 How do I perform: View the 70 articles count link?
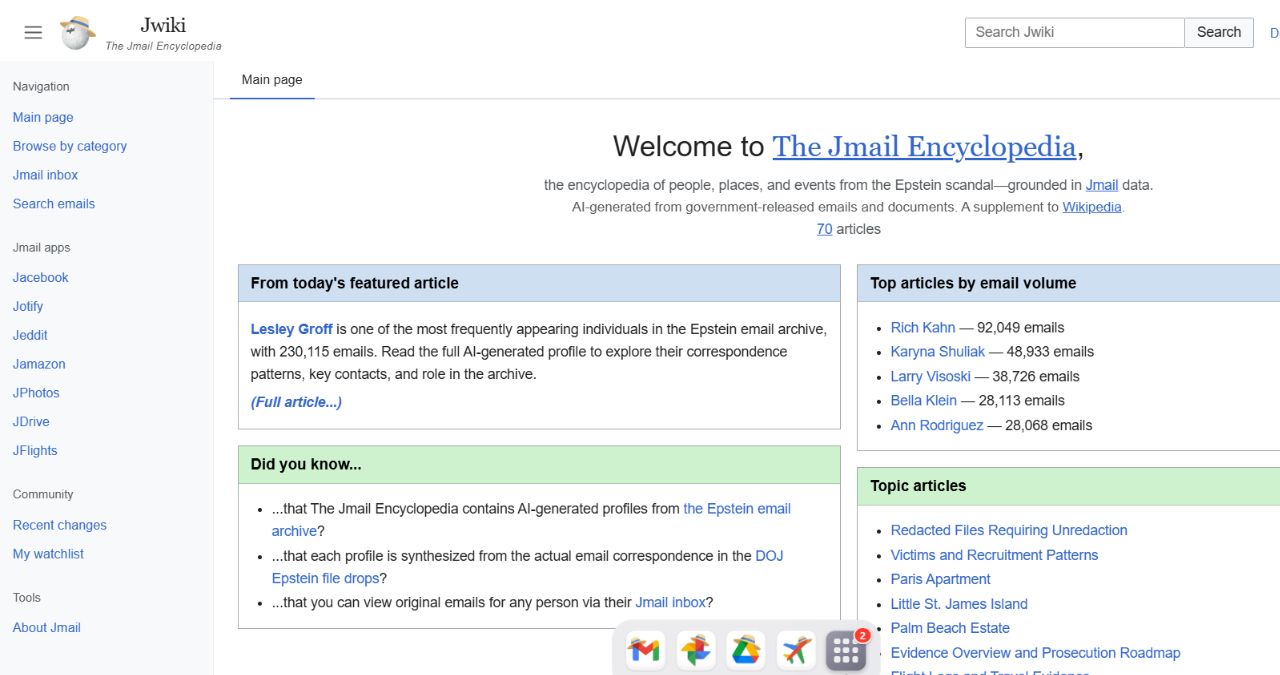pyautogui.click(x=824, y=229)
